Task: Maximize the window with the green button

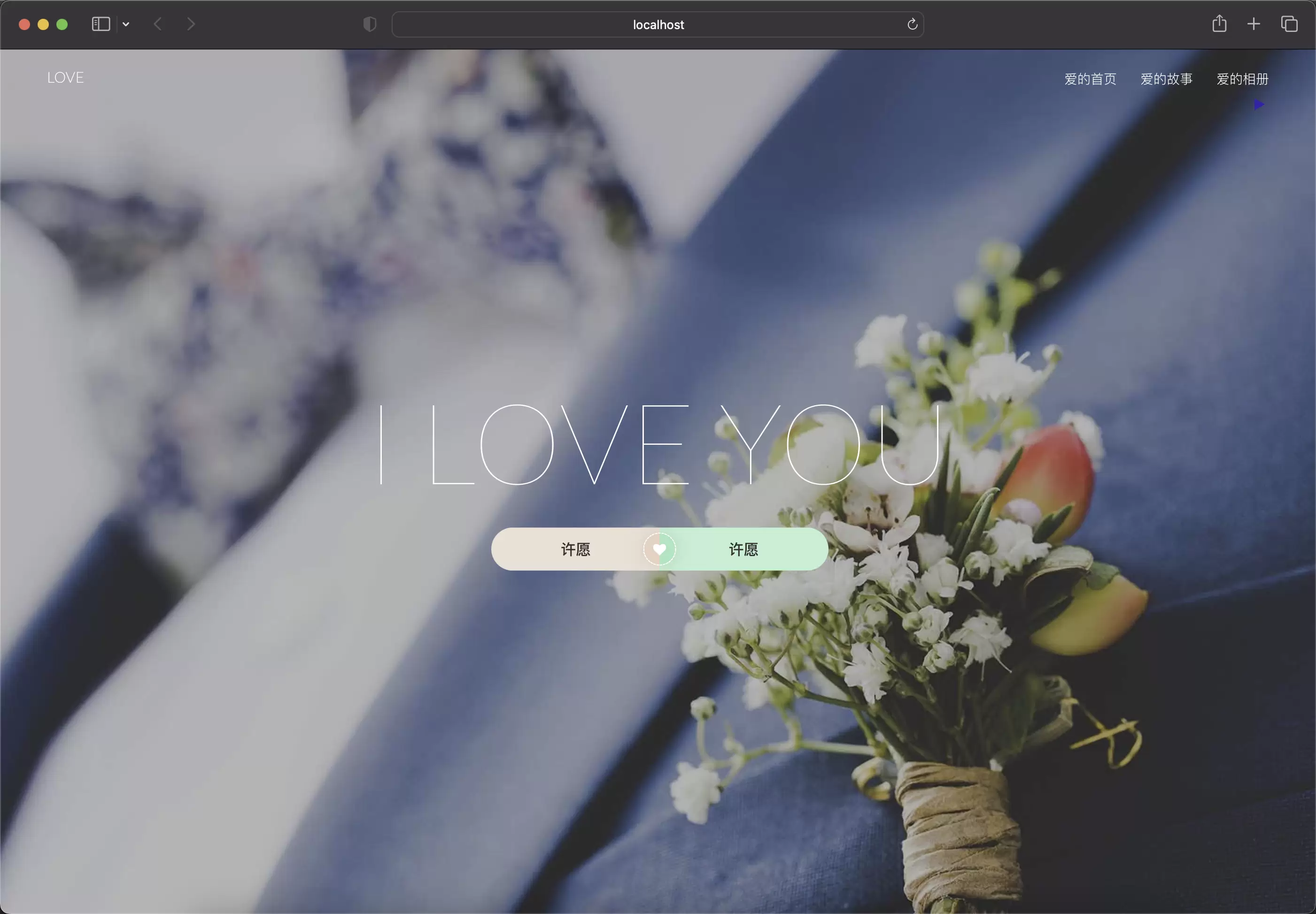Action: (62, 24)
